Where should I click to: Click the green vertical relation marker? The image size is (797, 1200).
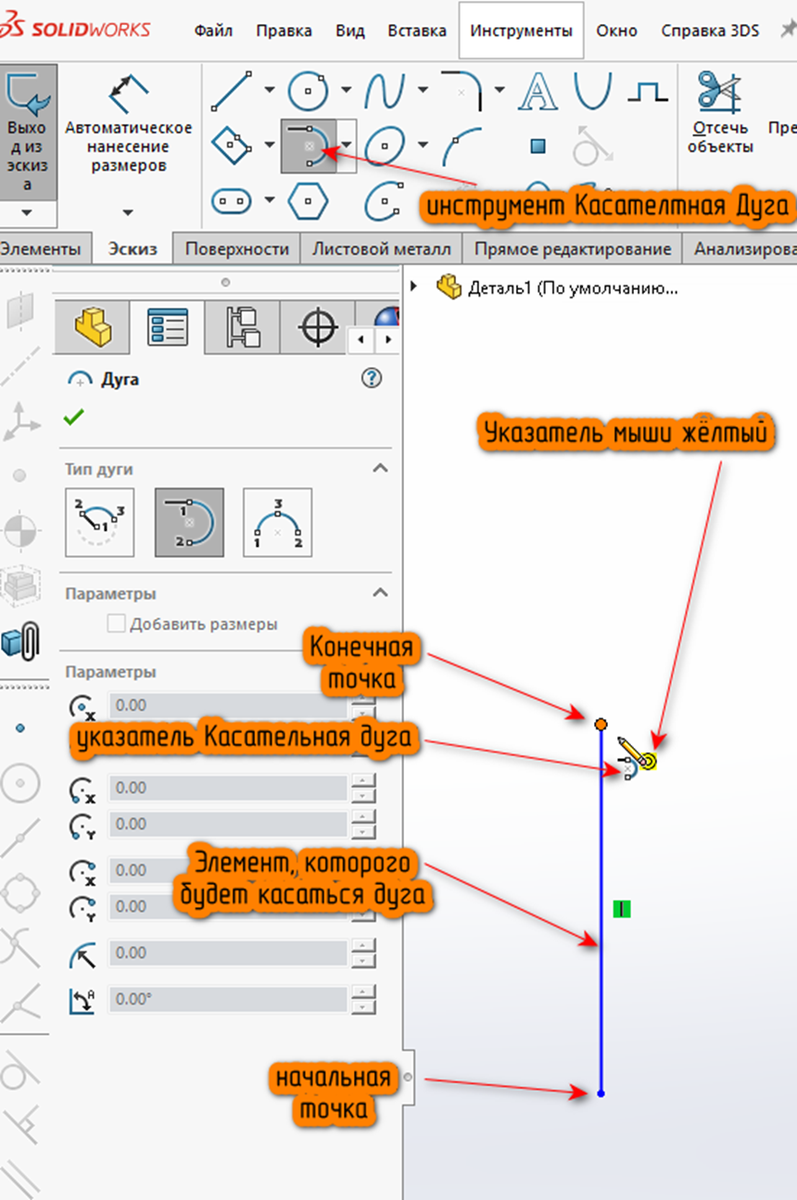[x=622, y=909]
